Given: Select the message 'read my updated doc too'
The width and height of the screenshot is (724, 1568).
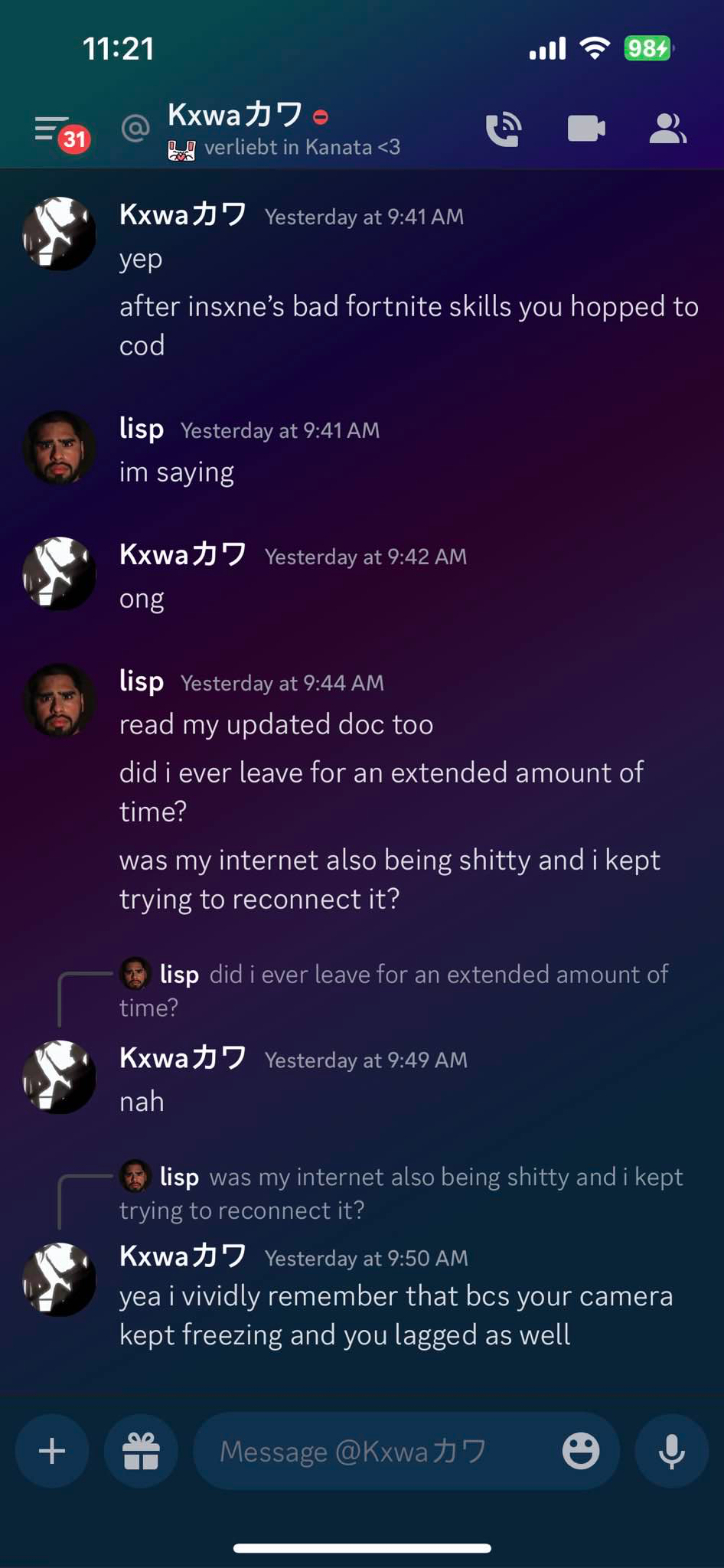Looking at the screenshot, I should 276,724.
